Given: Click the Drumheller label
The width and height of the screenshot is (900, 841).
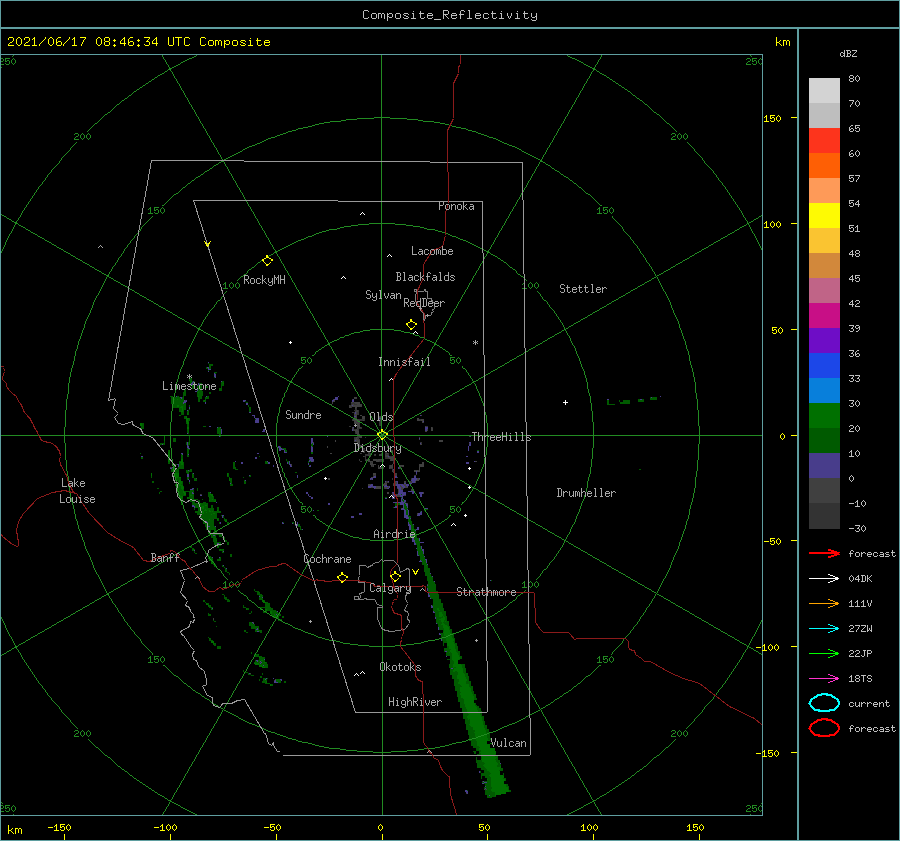Looking at the screenshot, I should (x=586, y=493).
